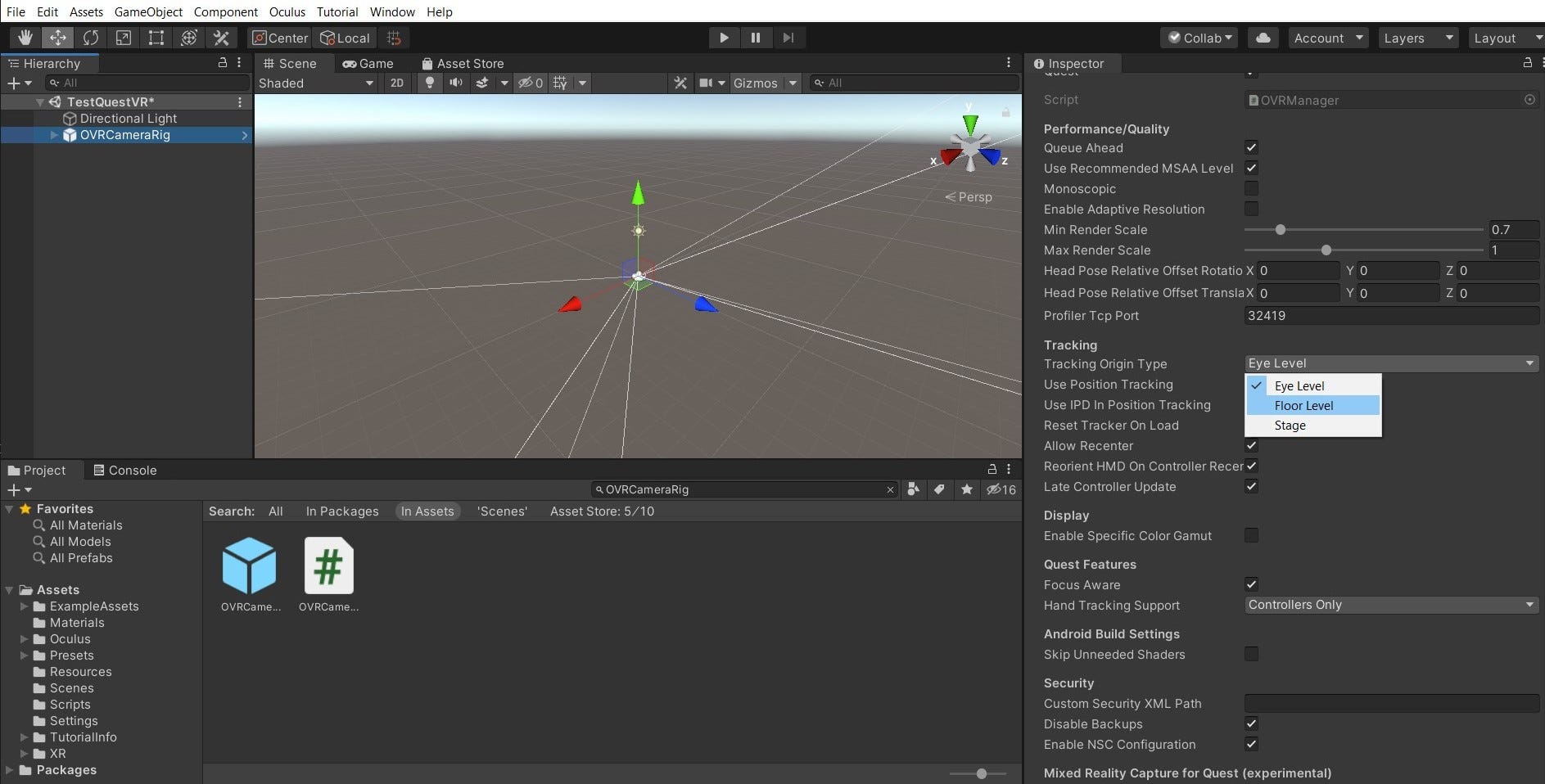Toggle Allow Recenter checkbox
Screen dimensions: 1545x784
pos(1251,445)
